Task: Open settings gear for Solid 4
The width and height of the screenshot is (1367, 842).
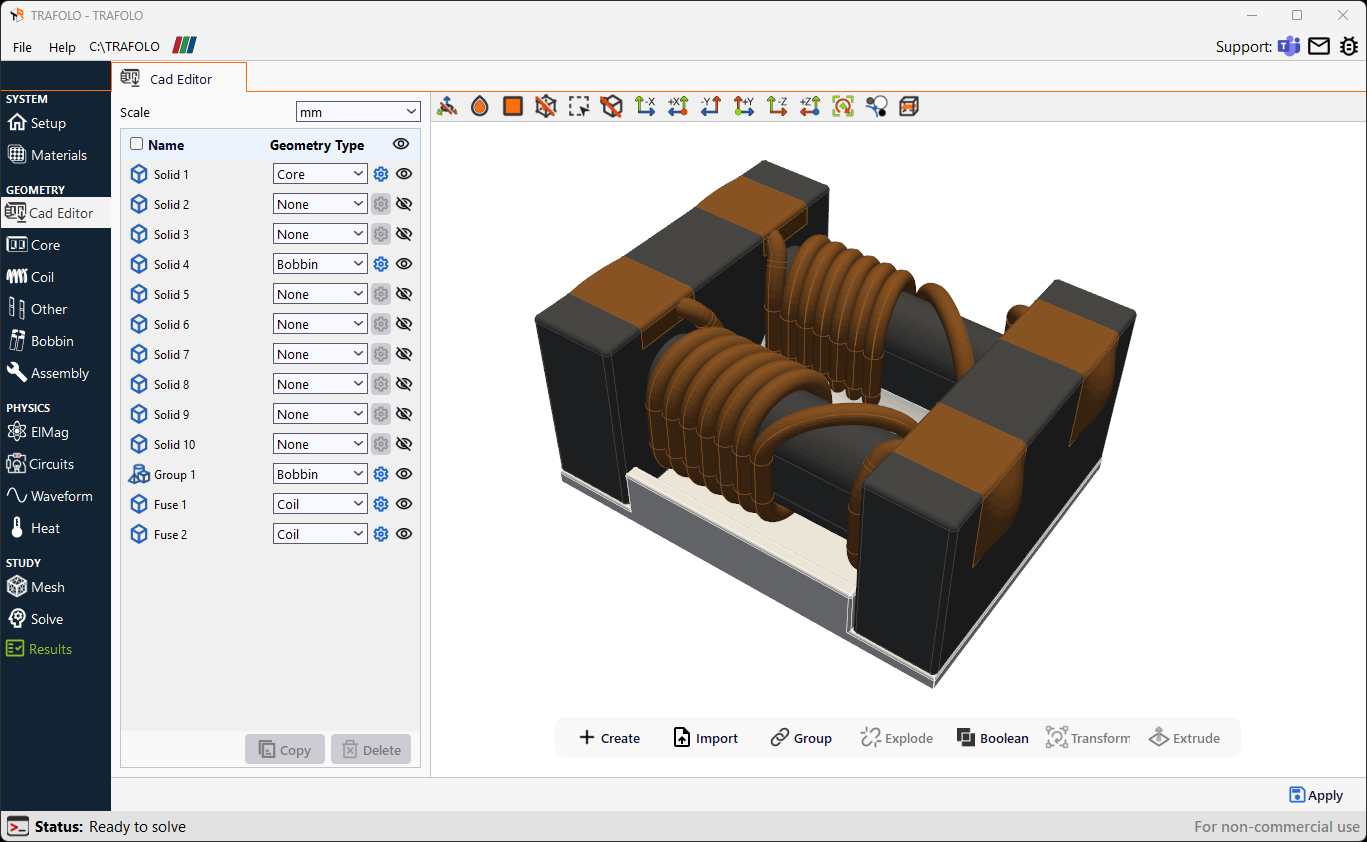Action: coord(381,264)
